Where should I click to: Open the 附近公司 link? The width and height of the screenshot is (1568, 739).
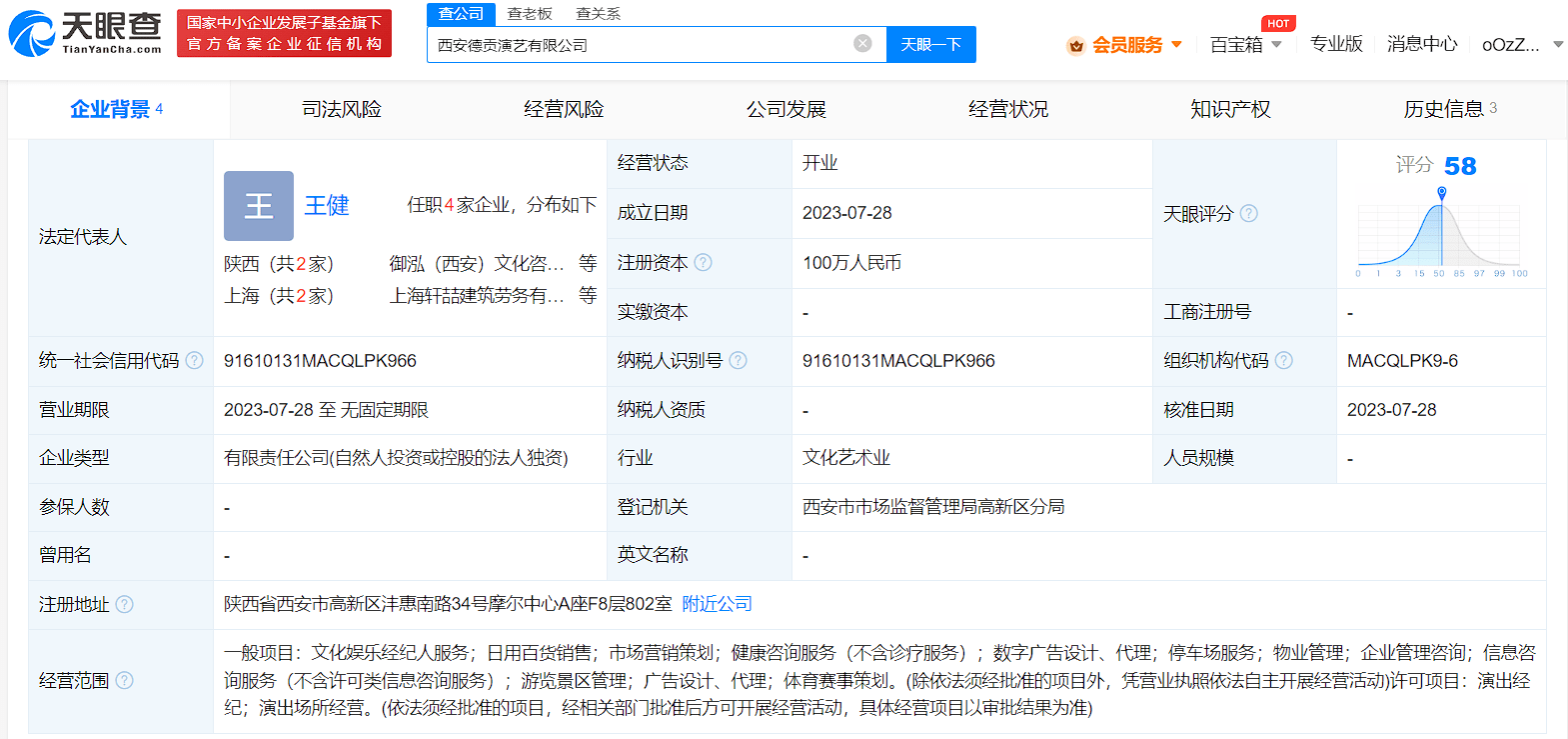coord(717,605)
